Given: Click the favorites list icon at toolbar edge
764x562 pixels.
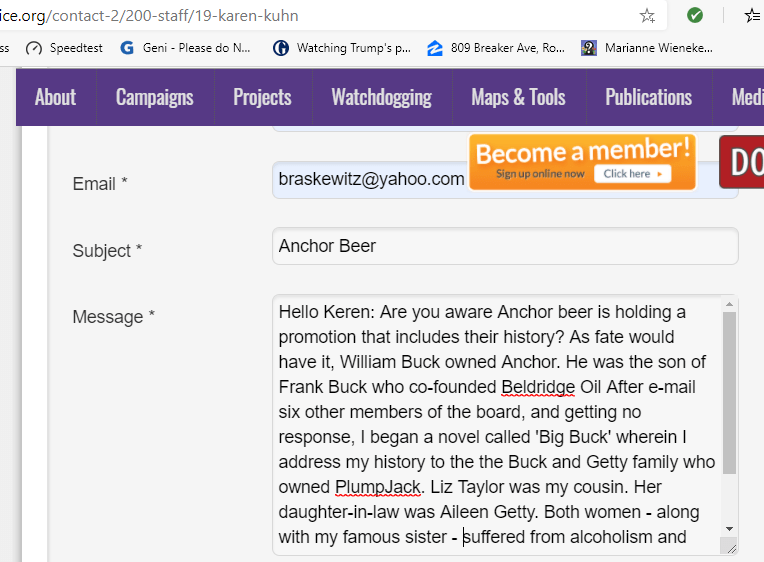Looking at the screenshot, I should point(753,16).
